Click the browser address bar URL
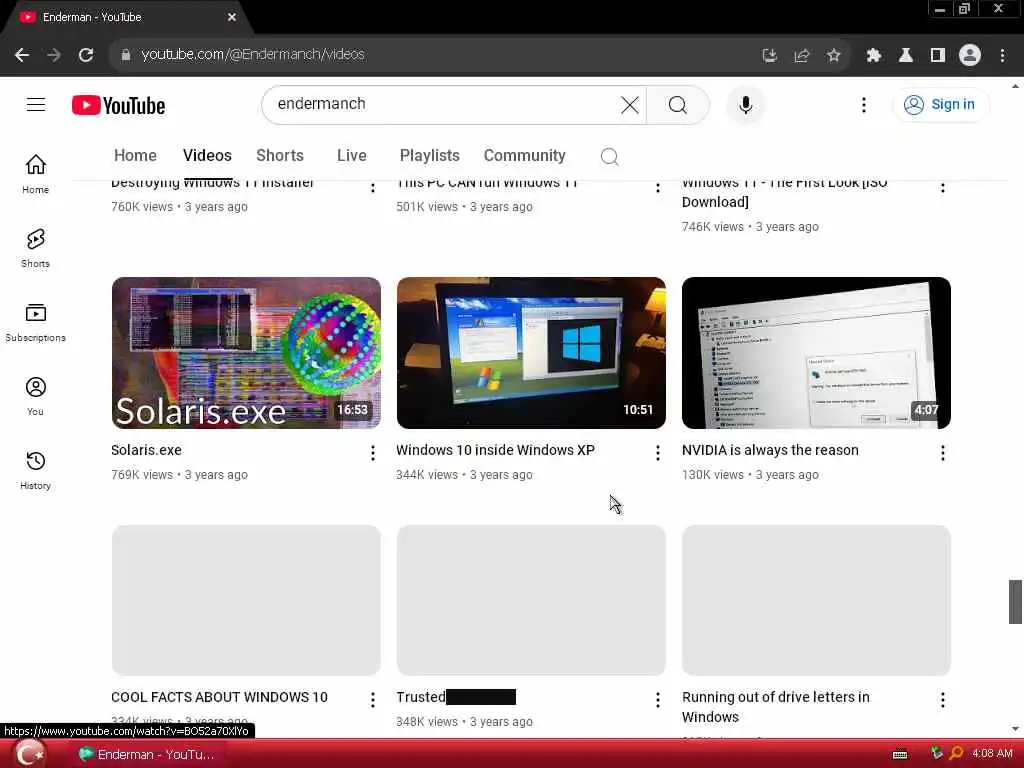 (x=253, y=55)
